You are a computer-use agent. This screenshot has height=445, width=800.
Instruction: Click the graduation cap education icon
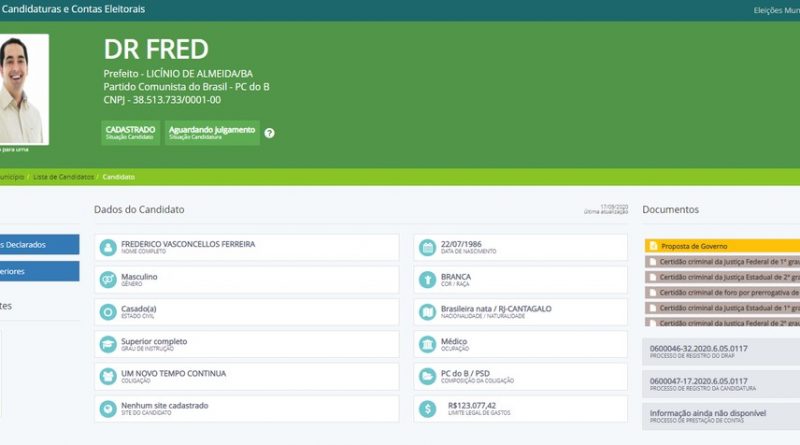coord(108,344)
